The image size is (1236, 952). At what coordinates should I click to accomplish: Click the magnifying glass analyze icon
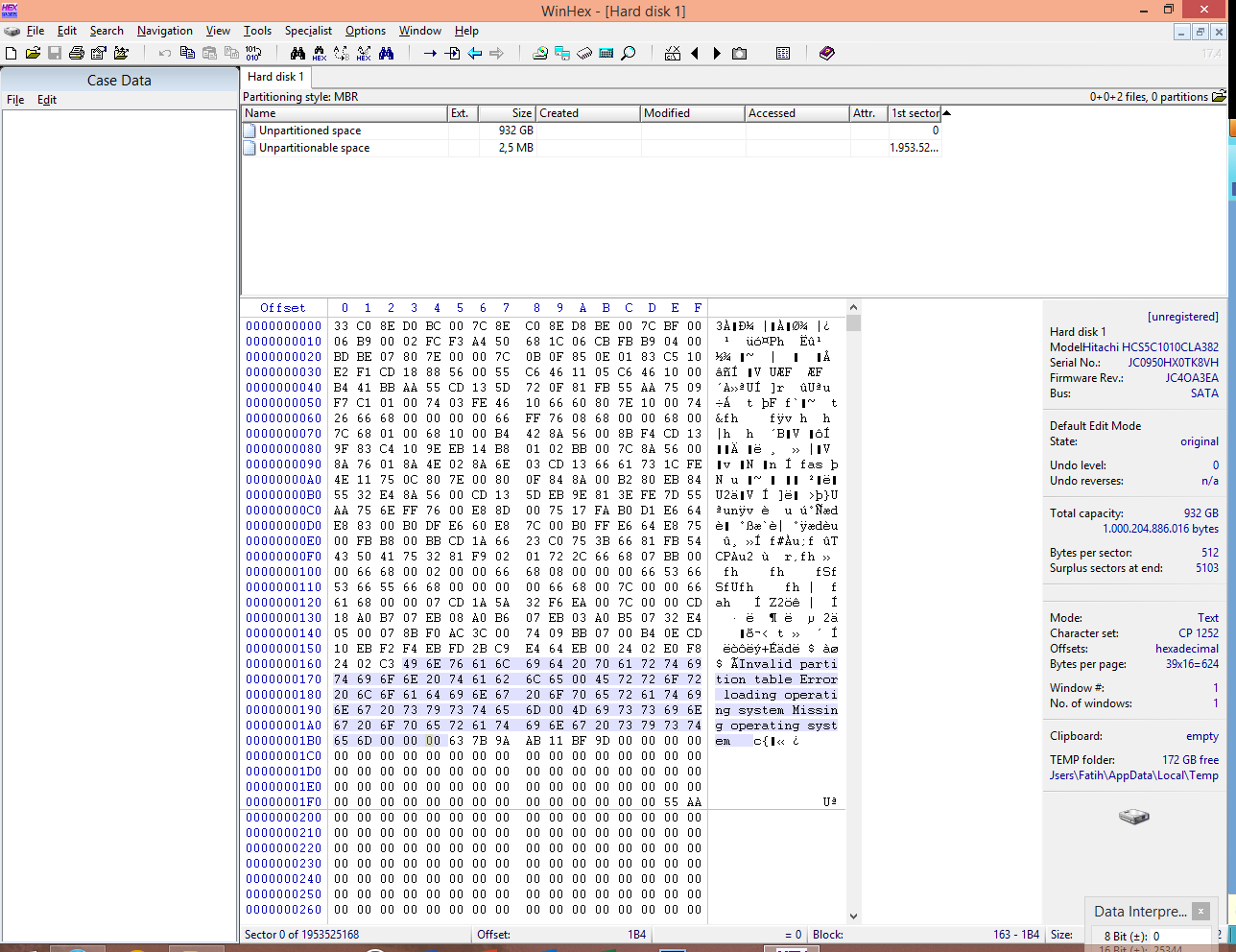click(629, 54)
